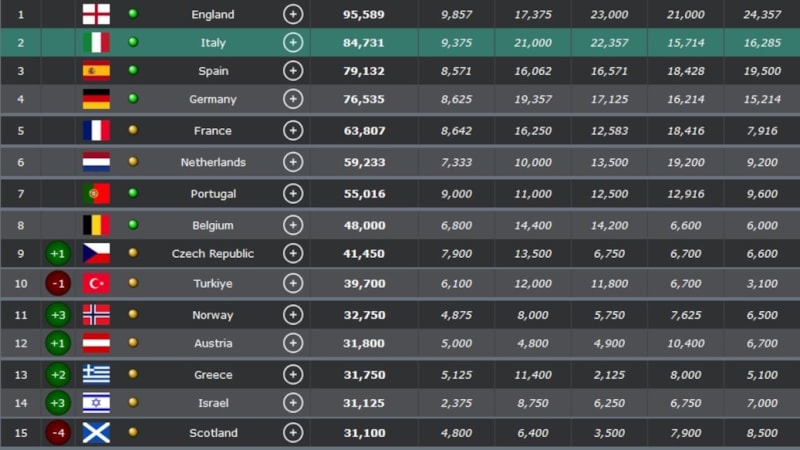Open the Belgium country name link
The width and height of the screenshot is (800, 450).
pyautogui.click(x=212, y=225)
